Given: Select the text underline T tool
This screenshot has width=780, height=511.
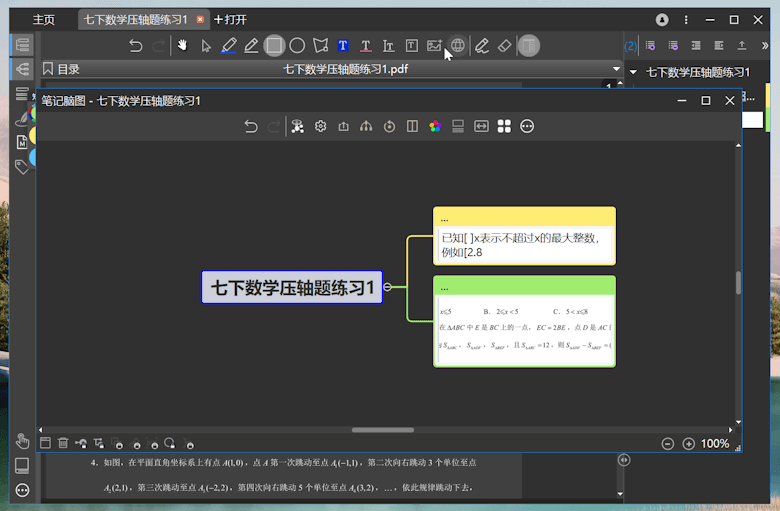Looking at the screenshot, I should pyautogui.click(x=366, y=46).
